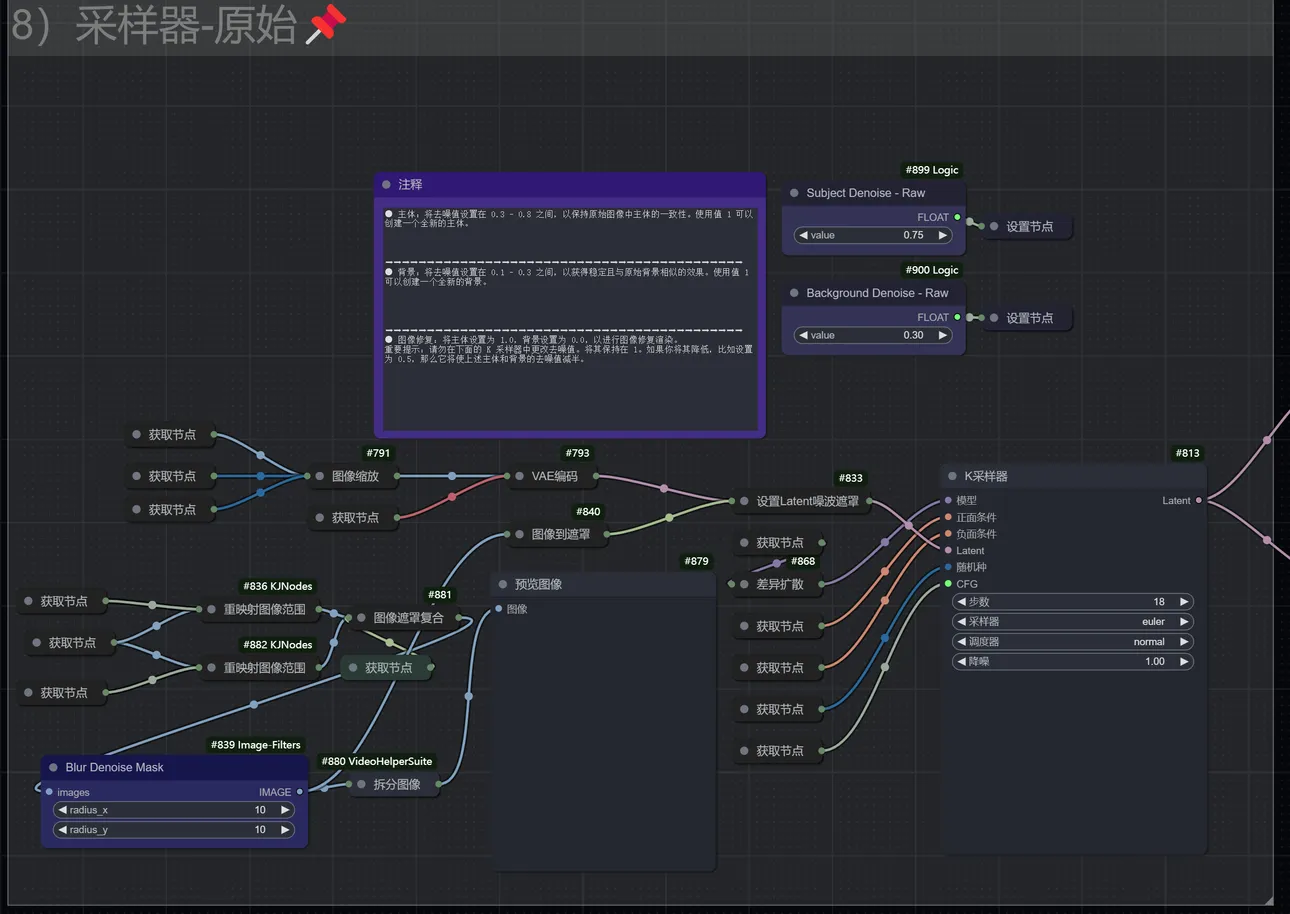Increase Background Denoise value with right arrow
Screen dimensions: 1290x914
[x=942, y=335]
